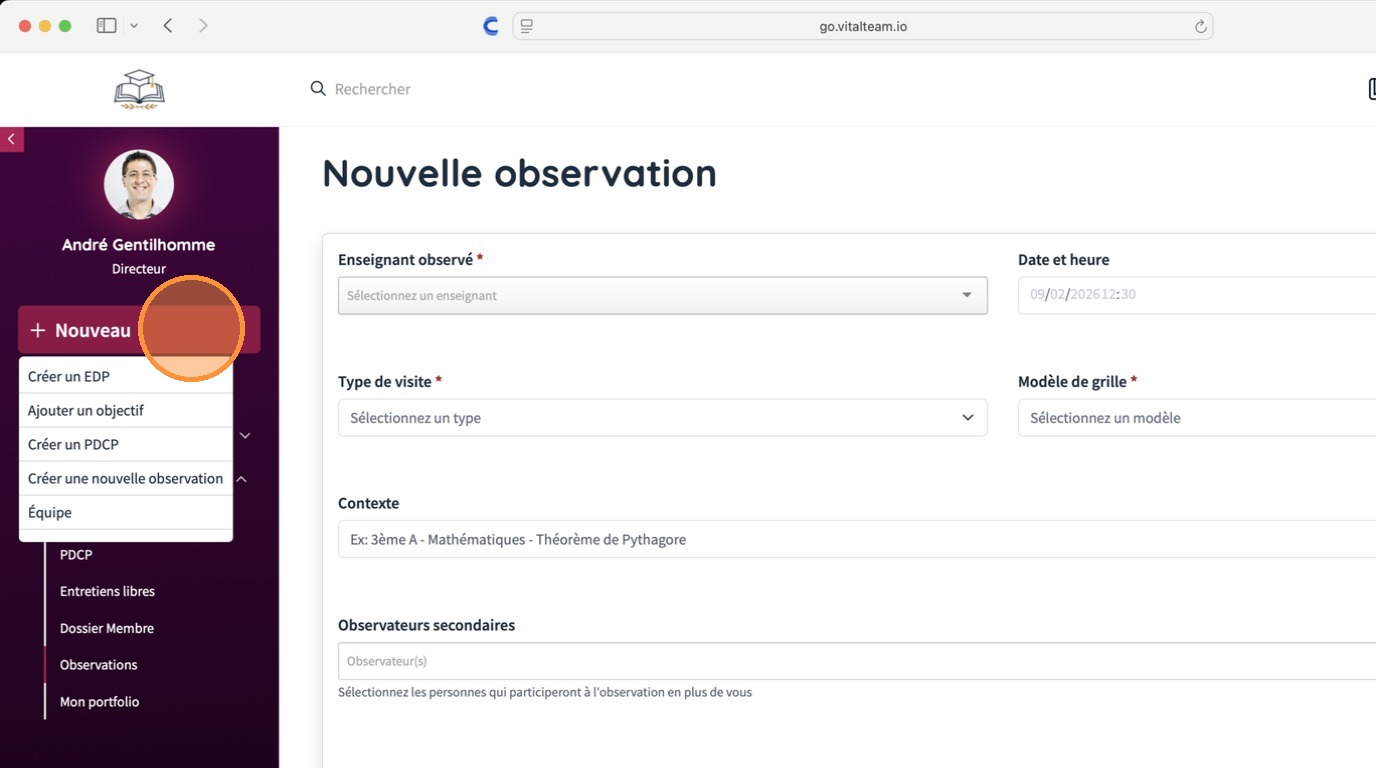Select Créer une nouvelle observation
Viewport: 1376px width, 768px height.
click(x=125, y=479)
